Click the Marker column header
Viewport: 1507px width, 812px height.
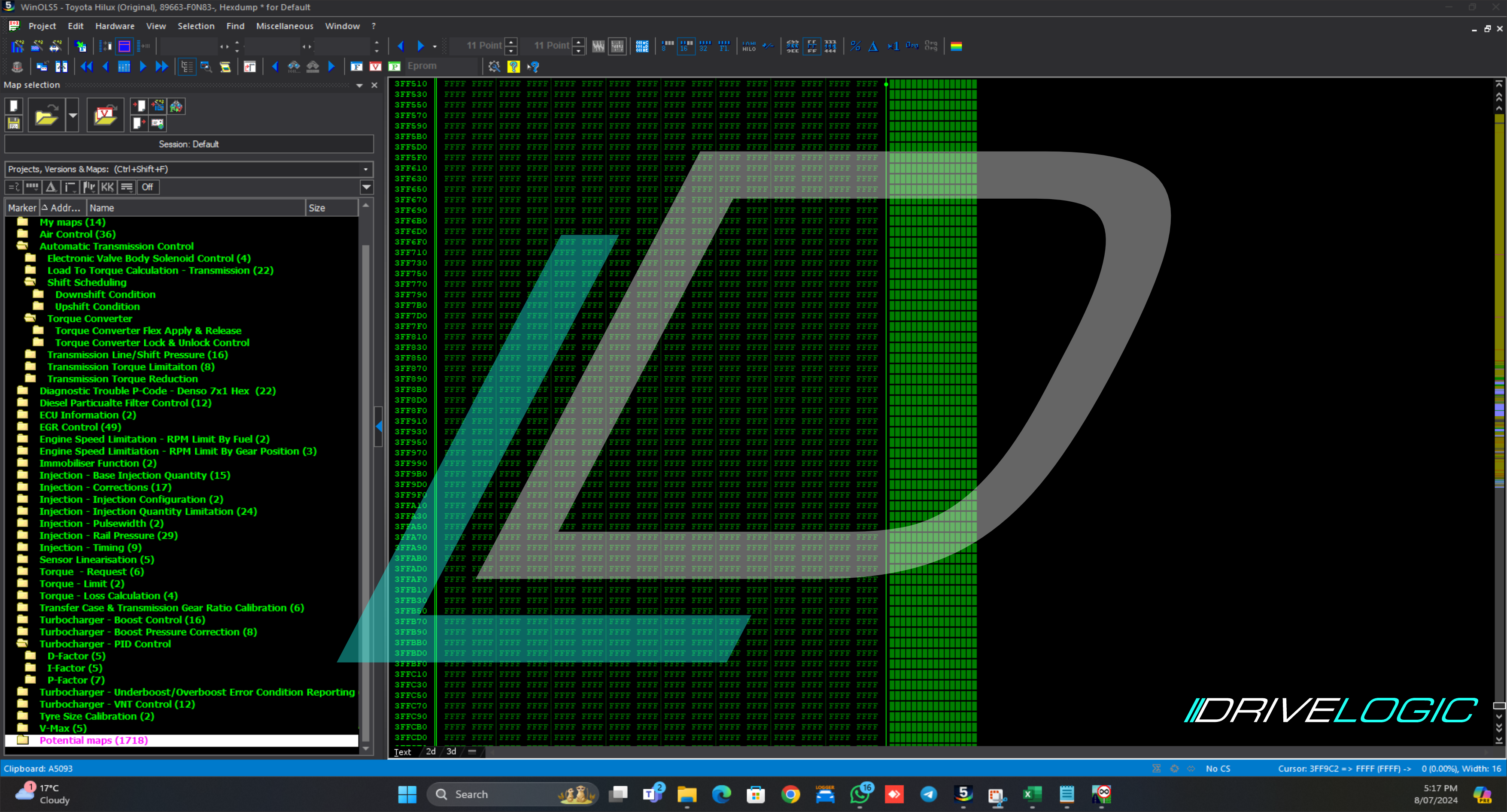point(21,208)
